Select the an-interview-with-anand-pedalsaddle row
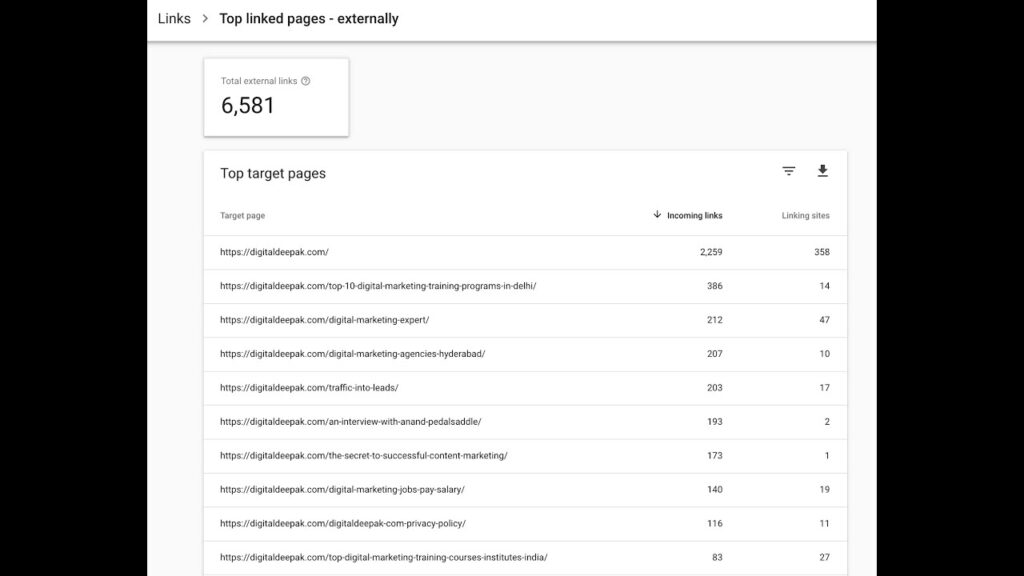Screen dimensions: 1024x576 525,422
